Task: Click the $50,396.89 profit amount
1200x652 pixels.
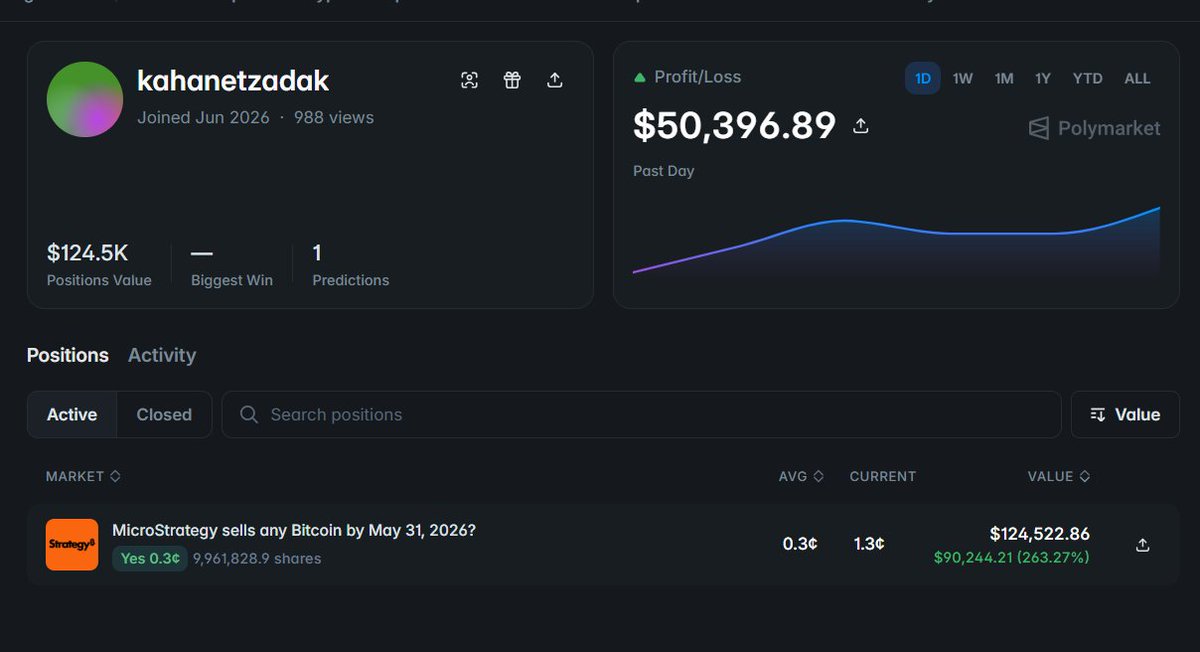Action: [x=735, y=126]
